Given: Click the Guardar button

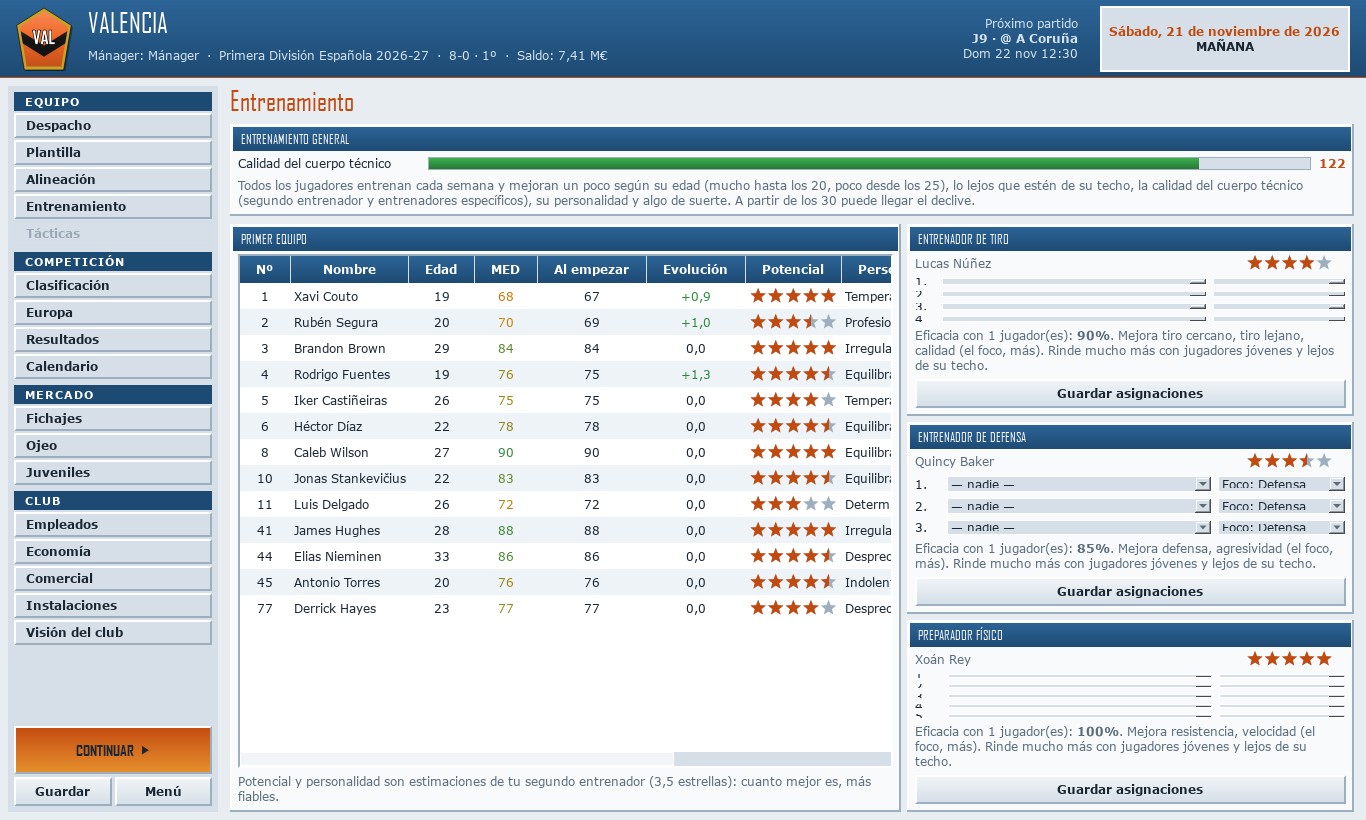Looking at the screenshot, I should point(63,791).
